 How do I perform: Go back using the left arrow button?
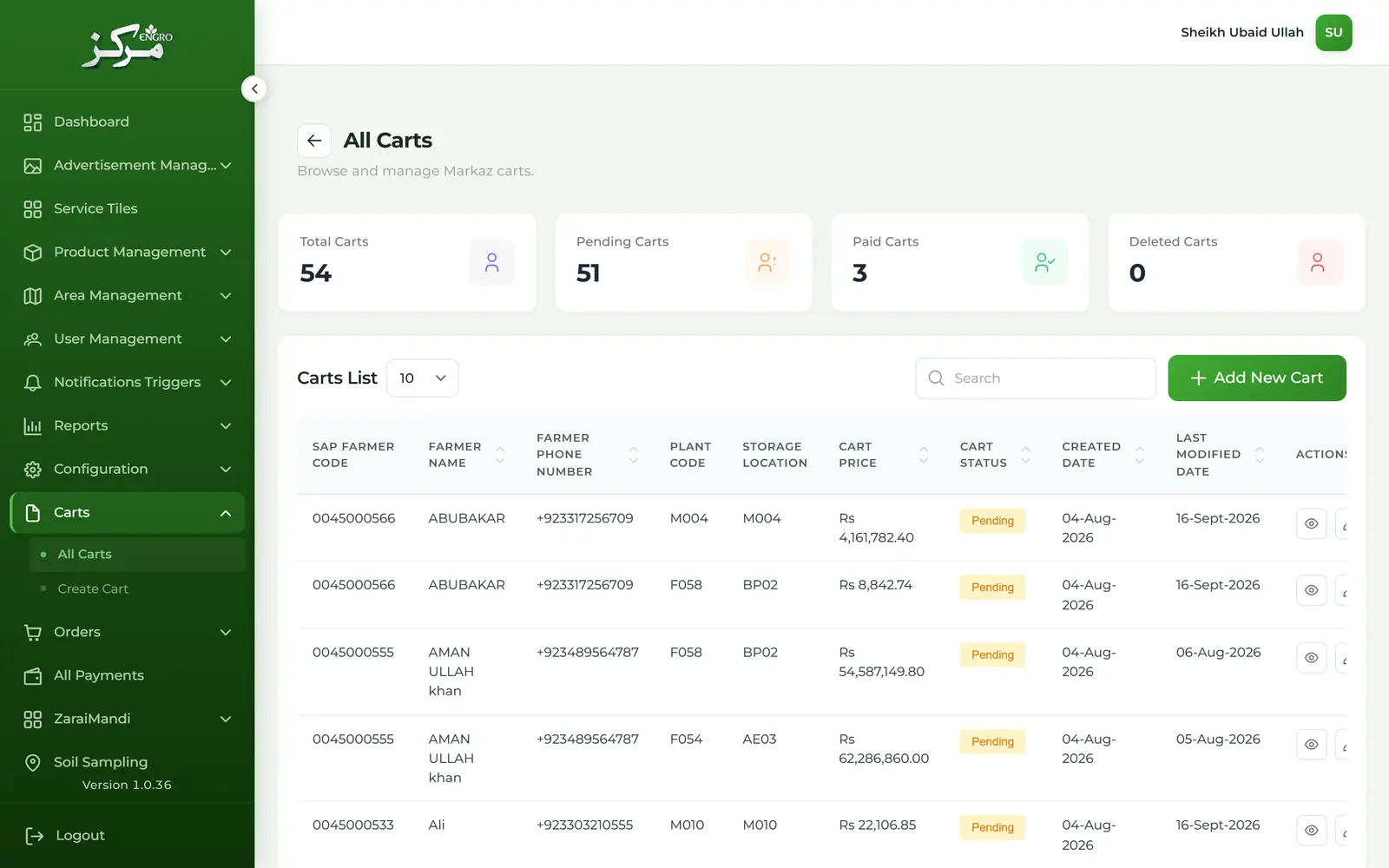(x=314, y=141)
